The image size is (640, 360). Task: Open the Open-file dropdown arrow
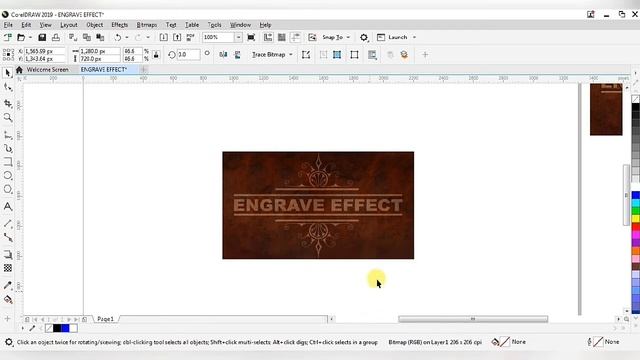pyautogui.click(x=30, y=37)
